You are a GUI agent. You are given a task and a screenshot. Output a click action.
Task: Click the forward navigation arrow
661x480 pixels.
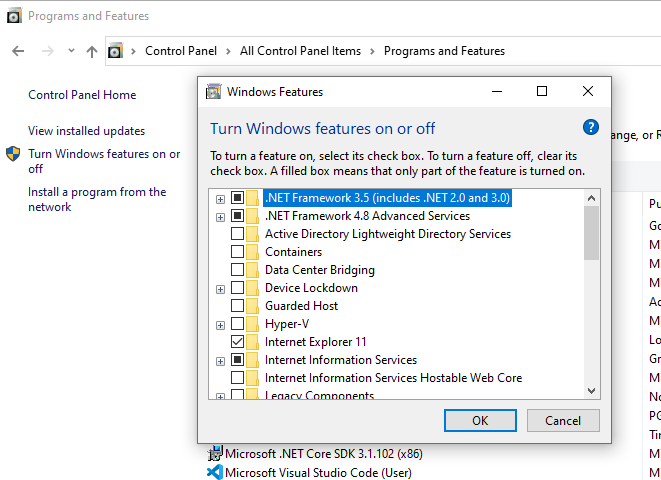pyautogui.click(x=48, y=51)
